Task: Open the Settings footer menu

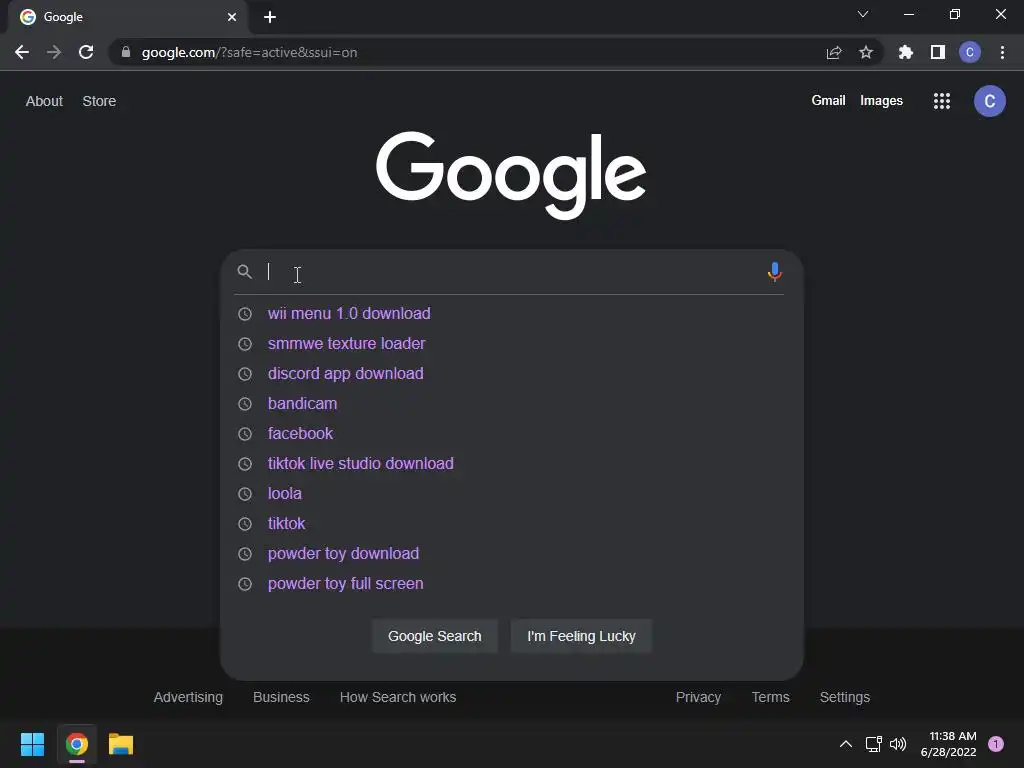Action: click(844, 697)
